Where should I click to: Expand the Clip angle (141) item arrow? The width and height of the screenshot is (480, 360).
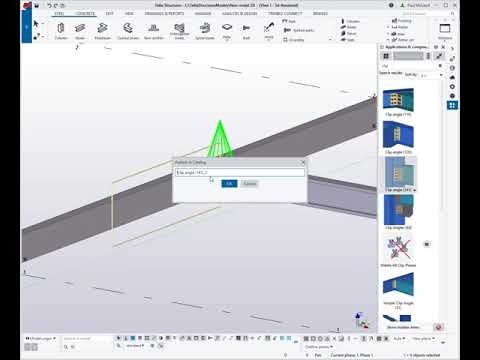coord(415,190)
